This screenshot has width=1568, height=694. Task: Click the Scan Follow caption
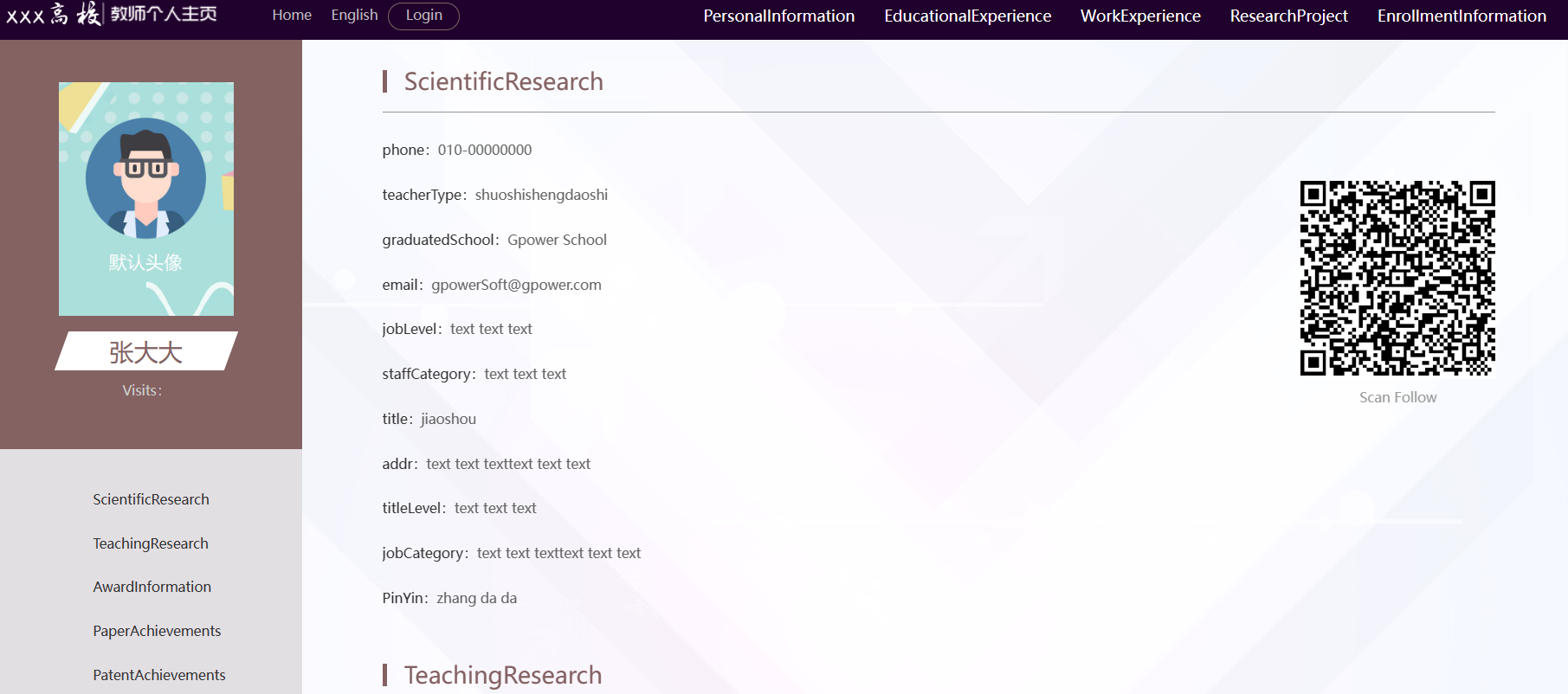click(x=1397, y=397)
